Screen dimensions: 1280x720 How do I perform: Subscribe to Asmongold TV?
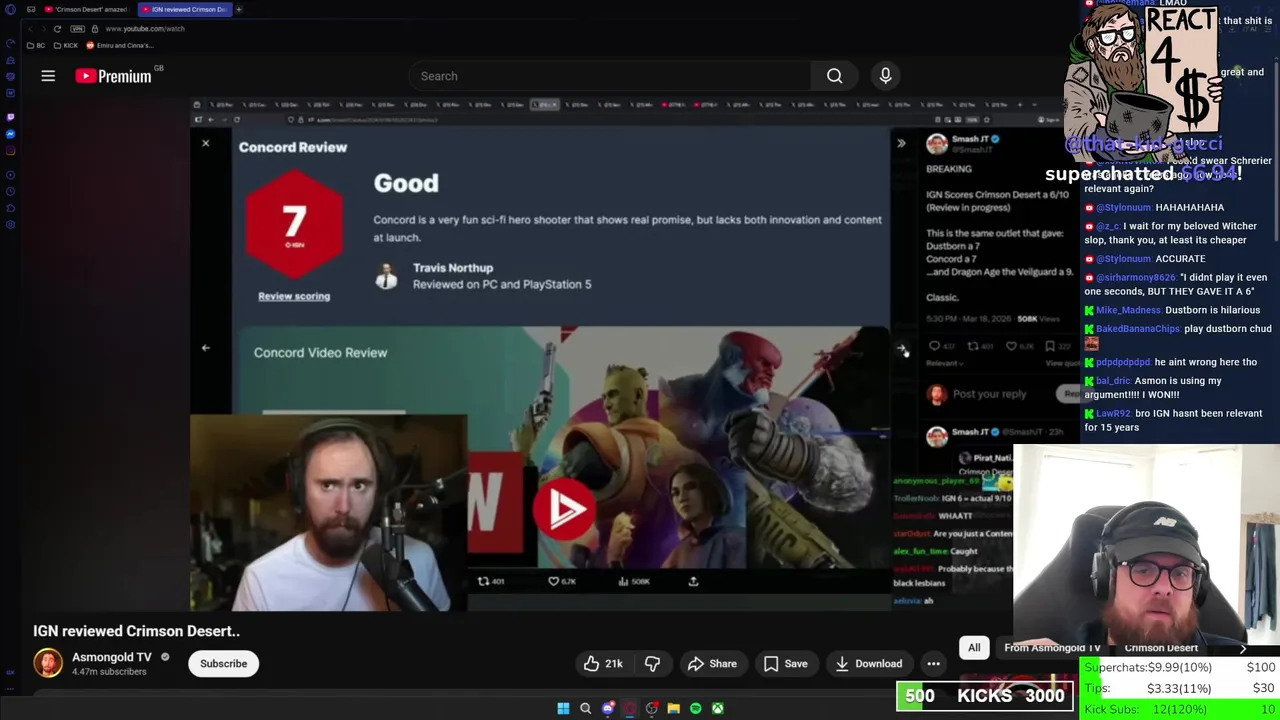(223, 664)
